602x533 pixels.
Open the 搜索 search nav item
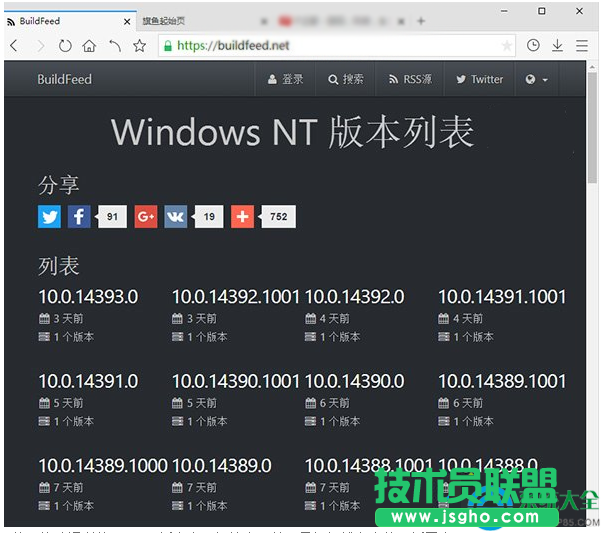coord(345,79)
